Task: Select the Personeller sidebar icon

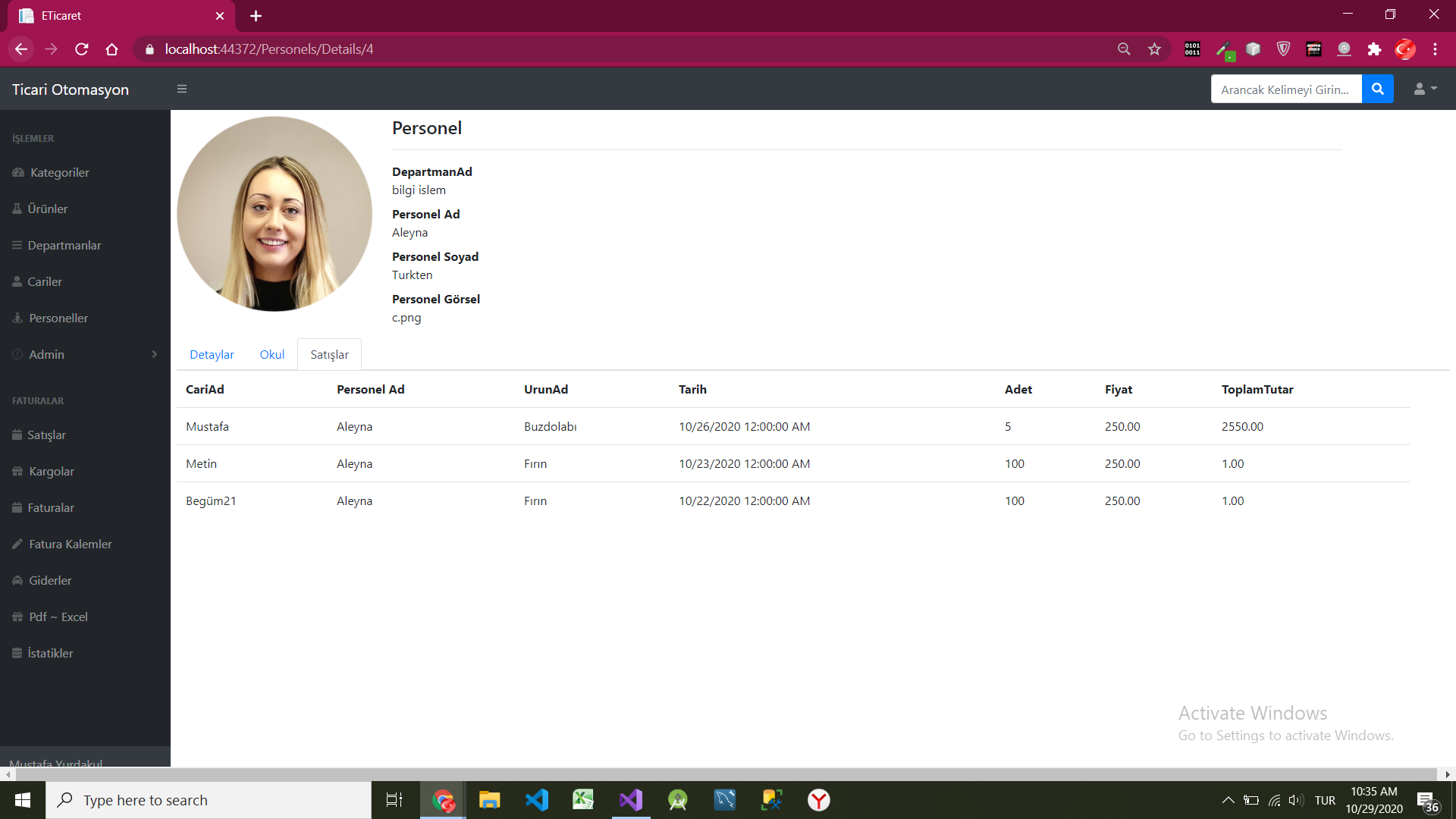Action: [16, 318]
